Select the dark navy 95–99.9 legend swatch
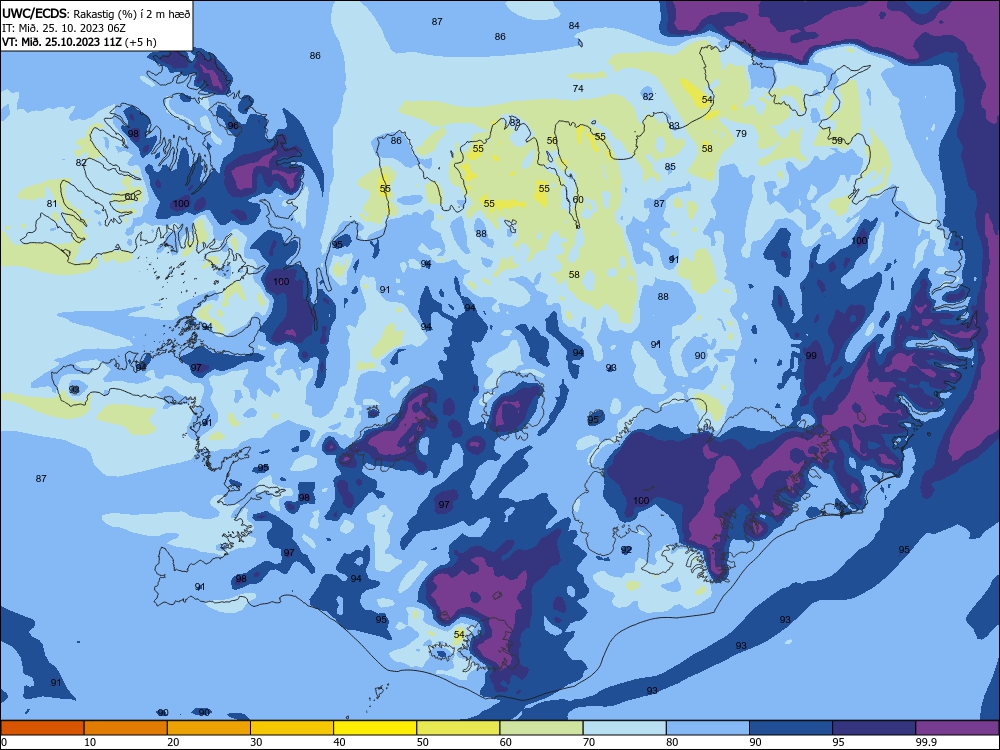 [874, 728]
